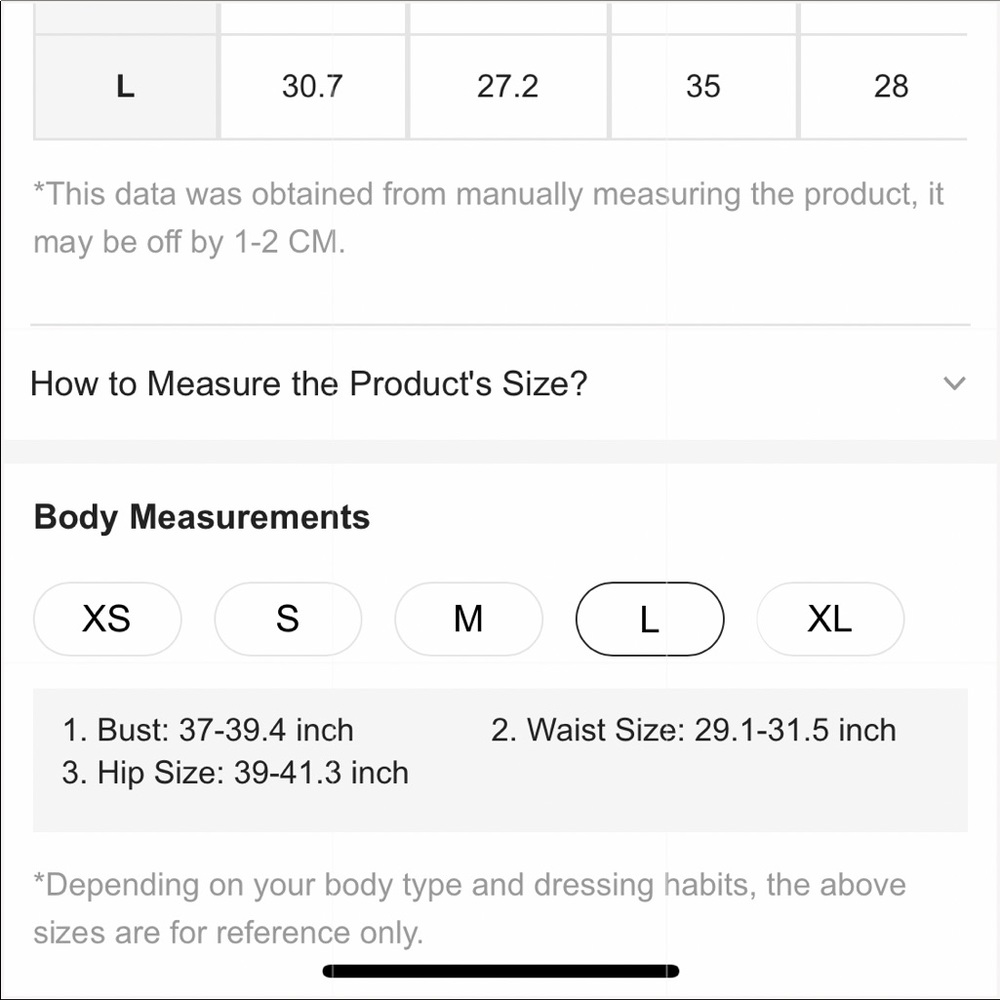This screenshot has width=1000, height=1000.
Task: Tap the Body Measurements heading
Action: tap(202, 517)
